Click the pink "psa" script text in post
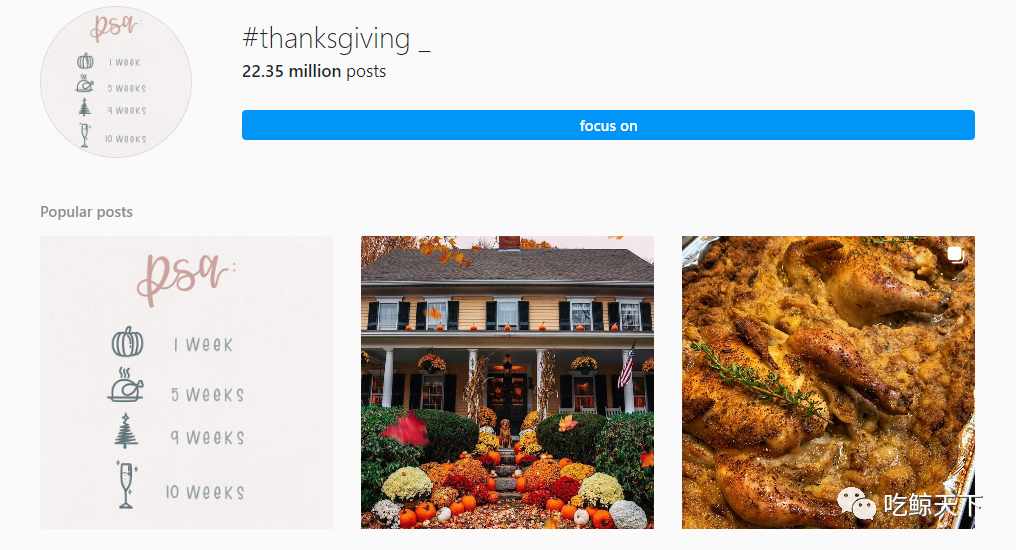The width and height of the screenshot is (1016, 550). pyautogui.click(x=185, y=277)
